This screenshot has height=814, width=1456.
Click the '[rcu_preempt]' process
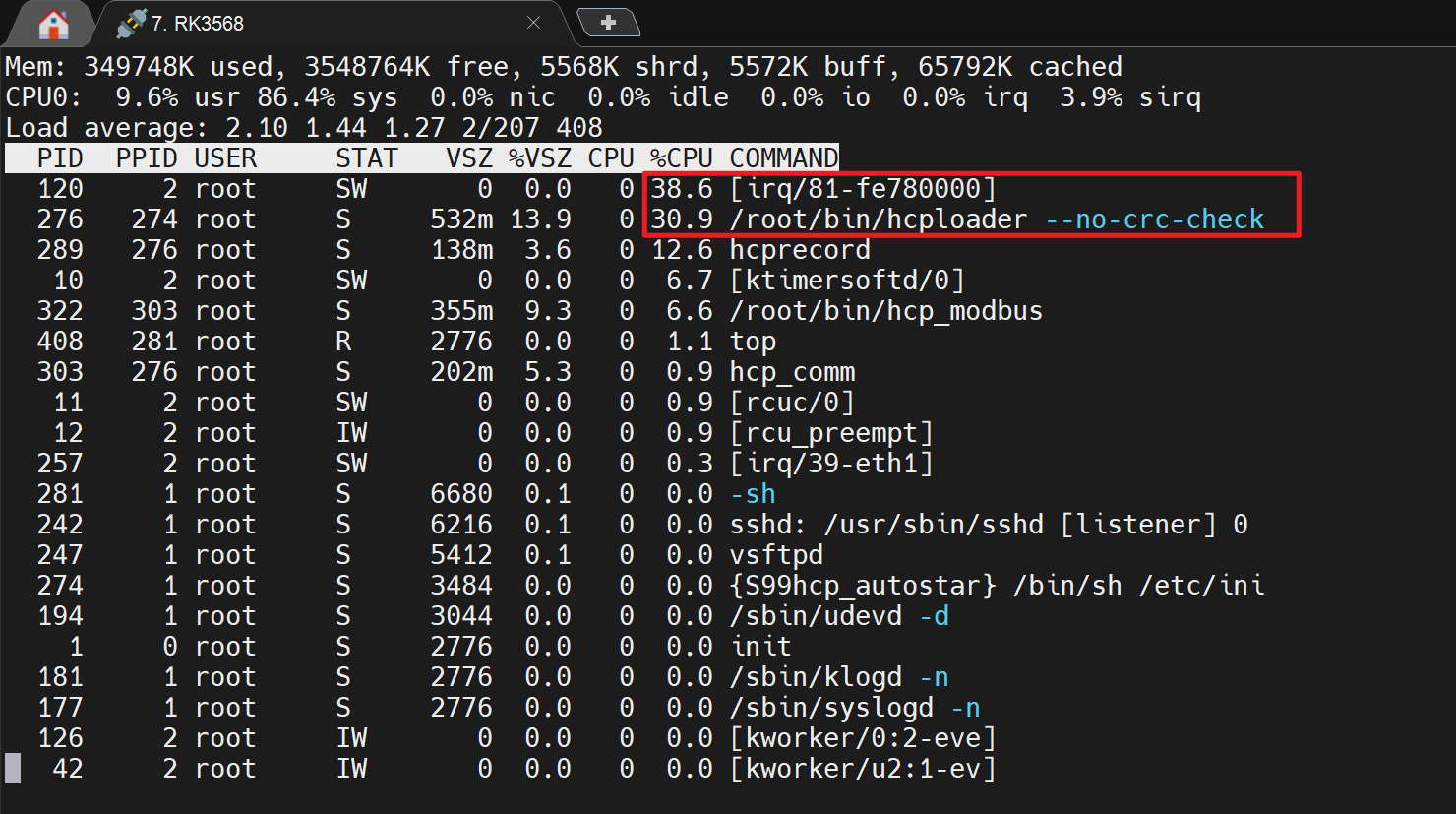pos(831,433)
